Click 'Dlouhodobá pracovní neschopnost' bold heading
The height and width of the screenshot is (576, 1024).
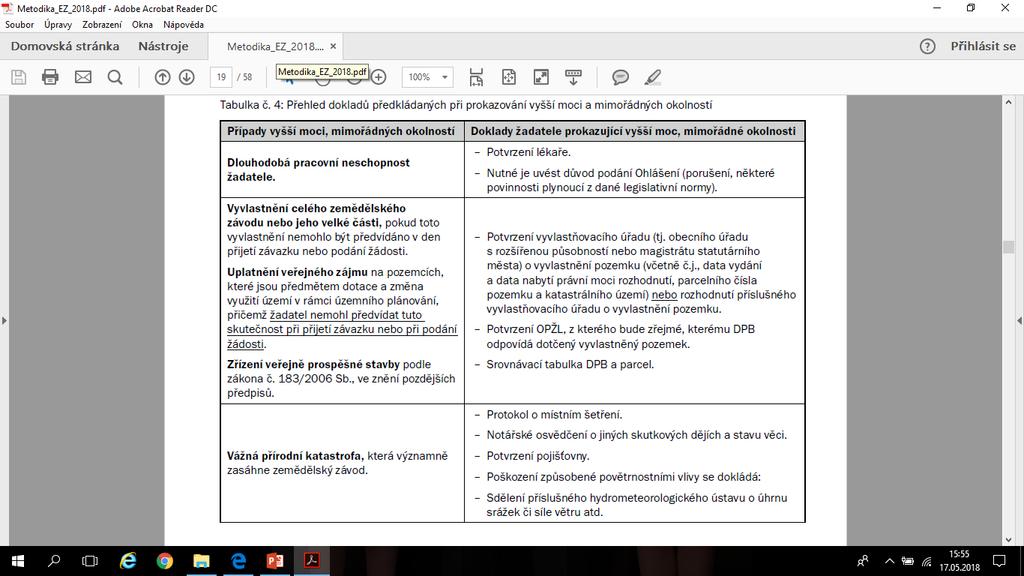(x=318, y=163)
